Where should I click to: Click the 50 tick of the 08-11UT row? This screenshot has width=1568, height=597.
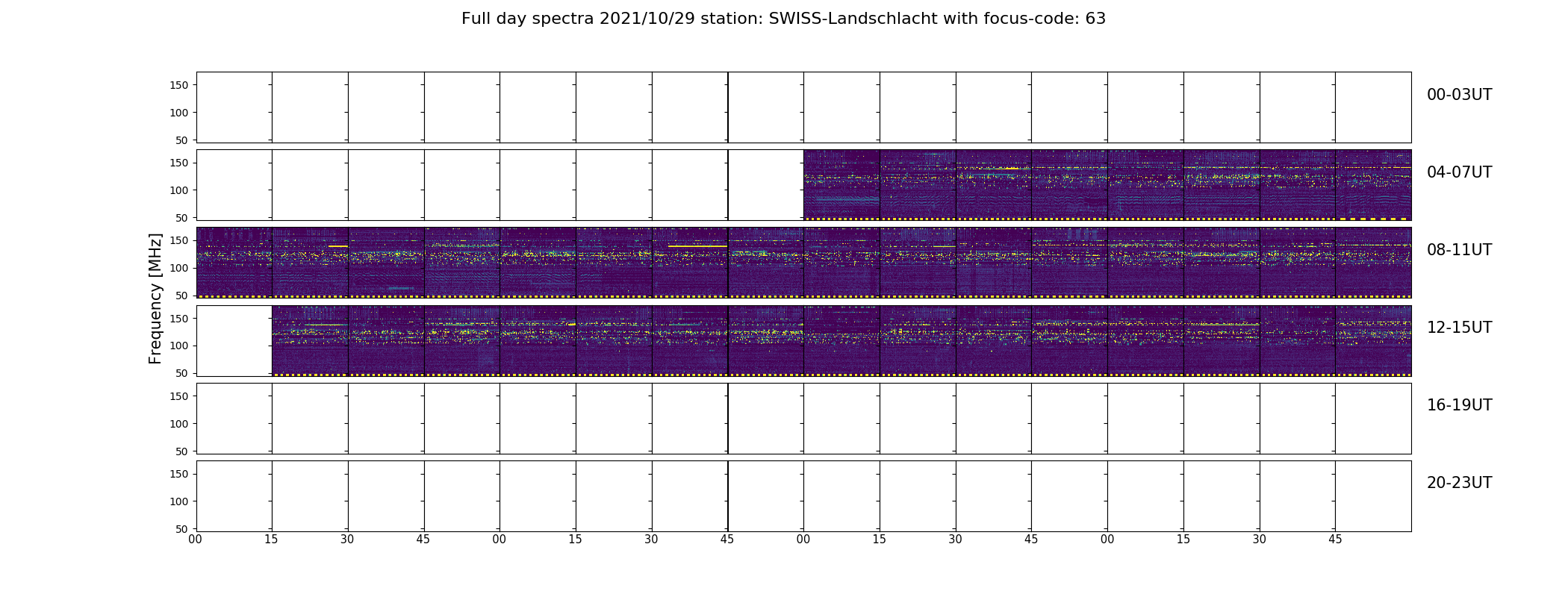point(182,296)
